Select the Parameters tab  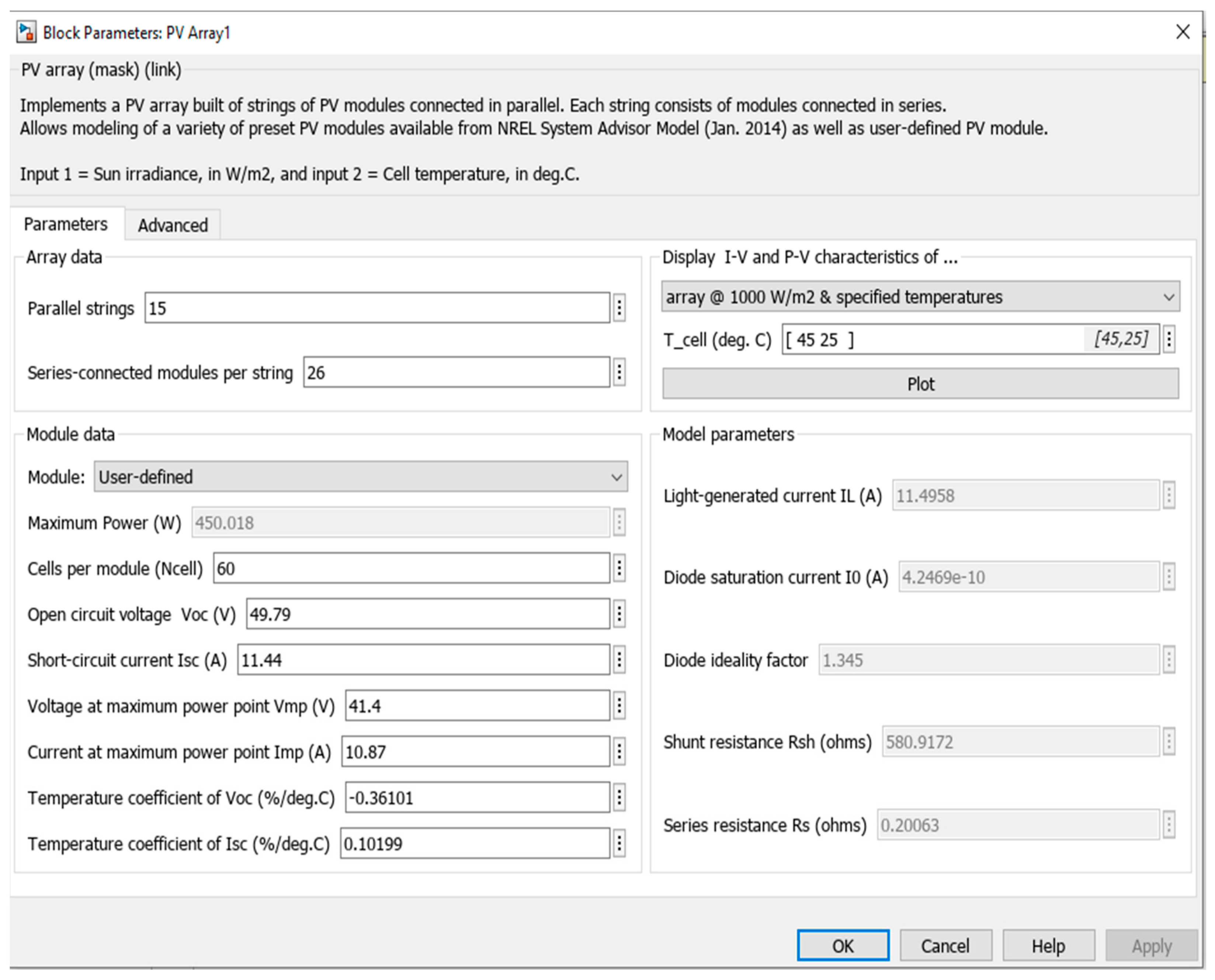click(66, 224)
